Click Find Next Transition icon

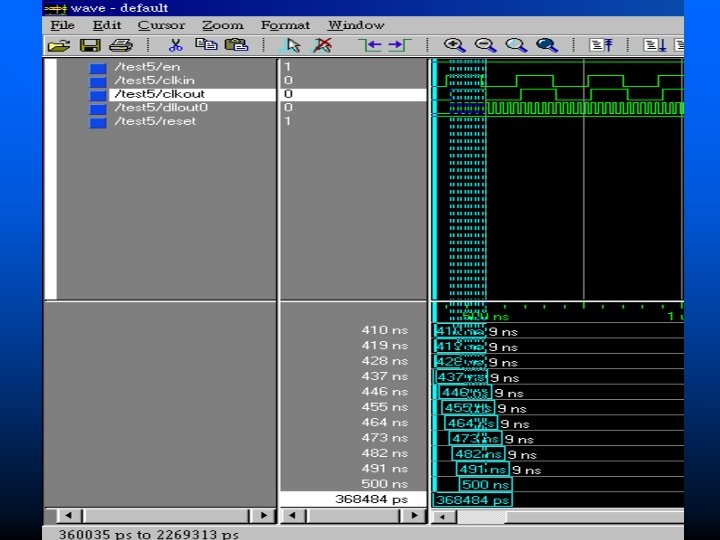point(399,45)
